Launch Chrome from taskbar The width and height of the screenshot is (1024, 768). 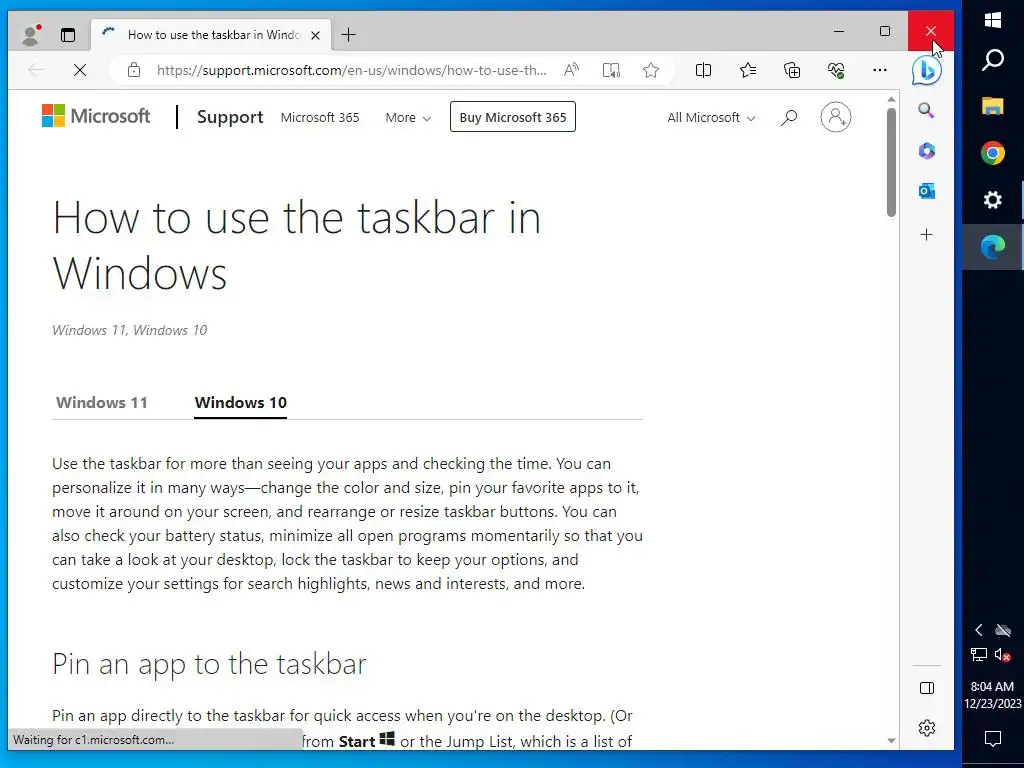993,153
